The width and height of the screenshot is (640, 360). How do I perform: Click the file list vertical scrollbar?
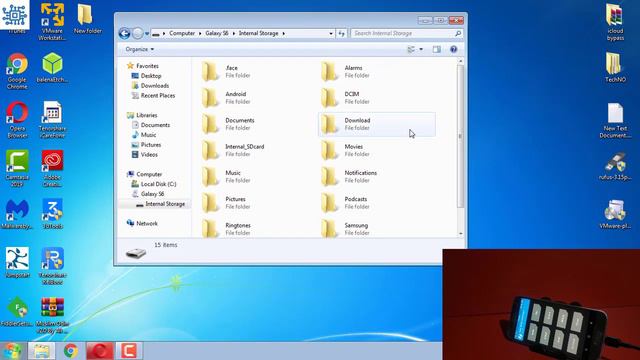(460, 136)
